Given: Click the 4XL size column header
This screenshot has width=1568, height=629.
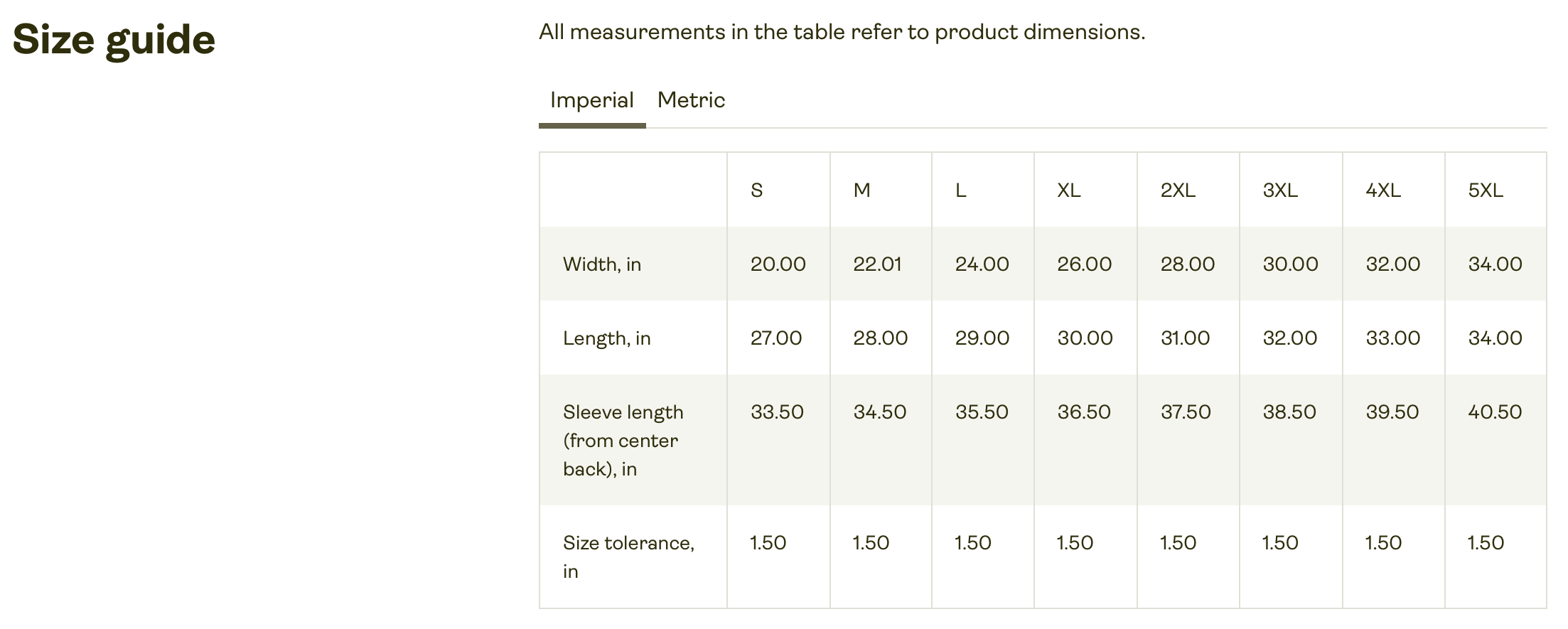Looking at the screenshot, I should 1383,190.
